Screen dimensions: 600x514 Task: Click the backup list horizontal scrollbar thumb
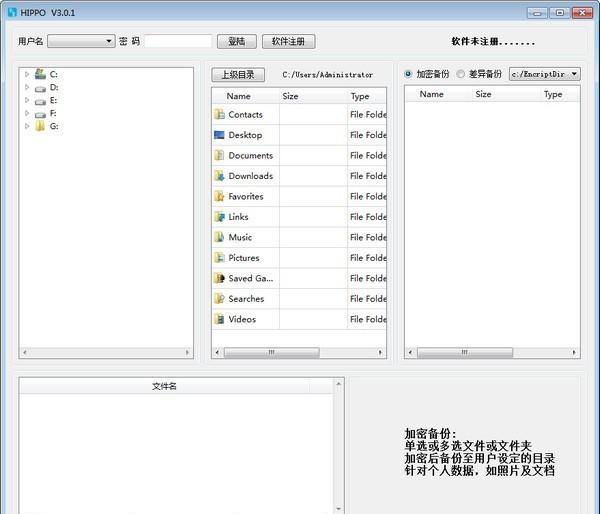(x=465, y=352)
